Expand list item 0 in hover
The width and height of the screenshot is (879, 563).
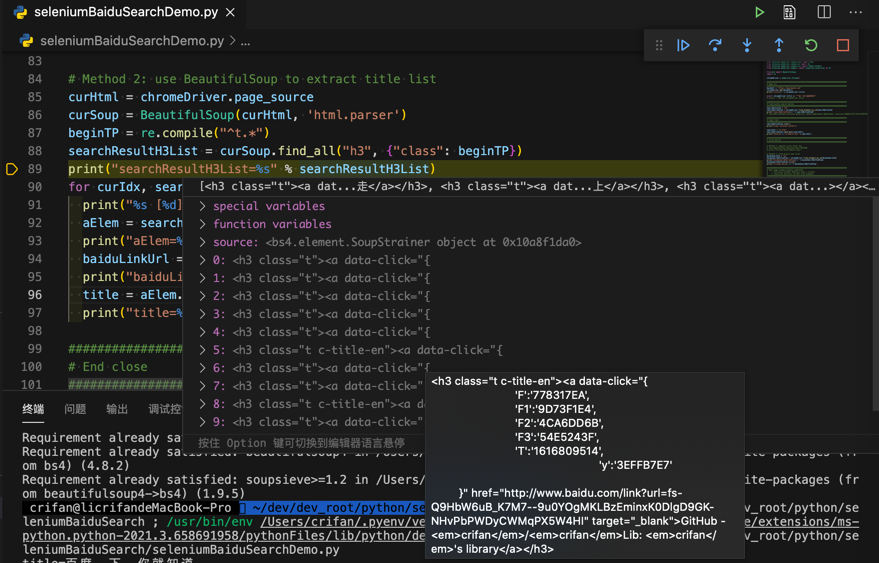[x=202, y=260]
